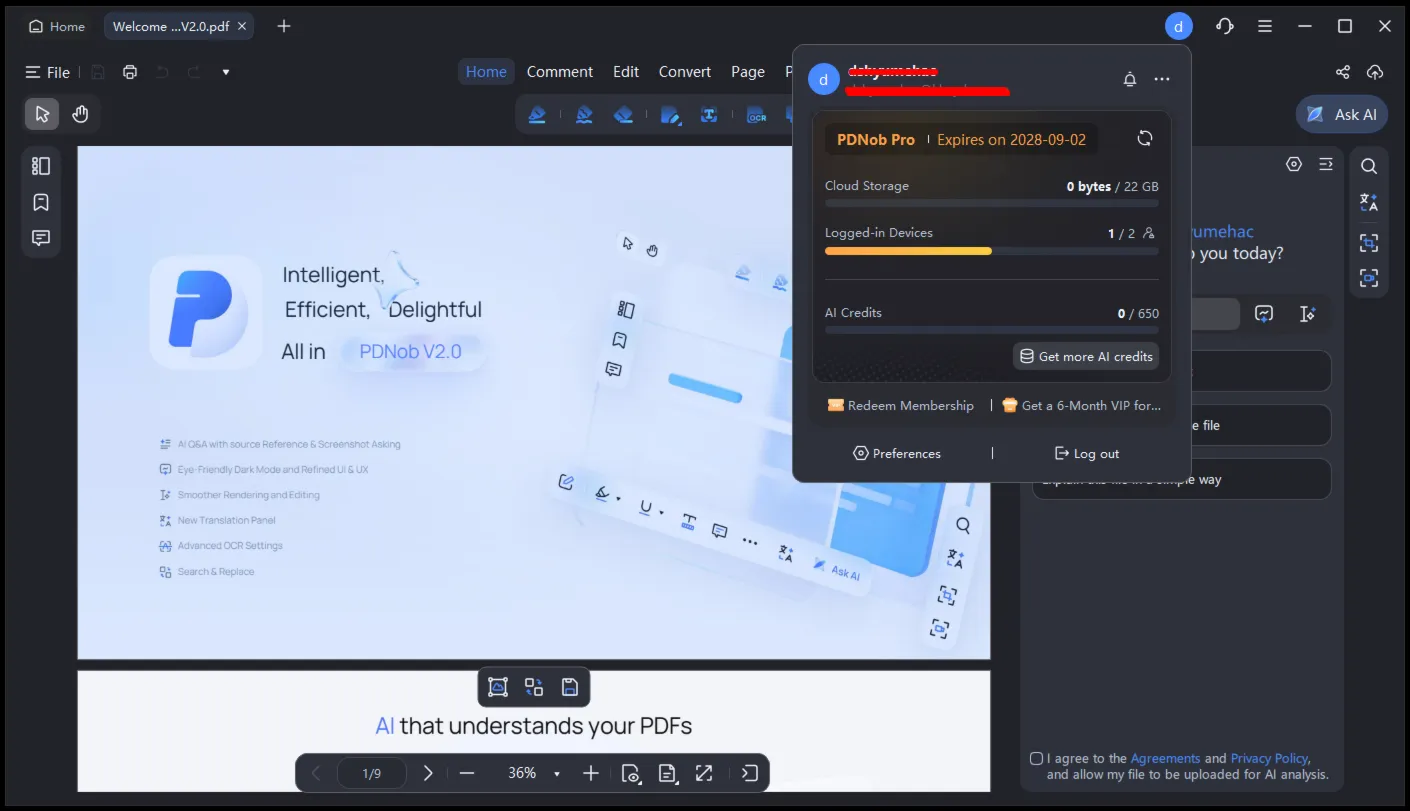This screenshot has height=811, width=1410.
Task: Click the customer support headset icon
Action: click(1225, 26)
